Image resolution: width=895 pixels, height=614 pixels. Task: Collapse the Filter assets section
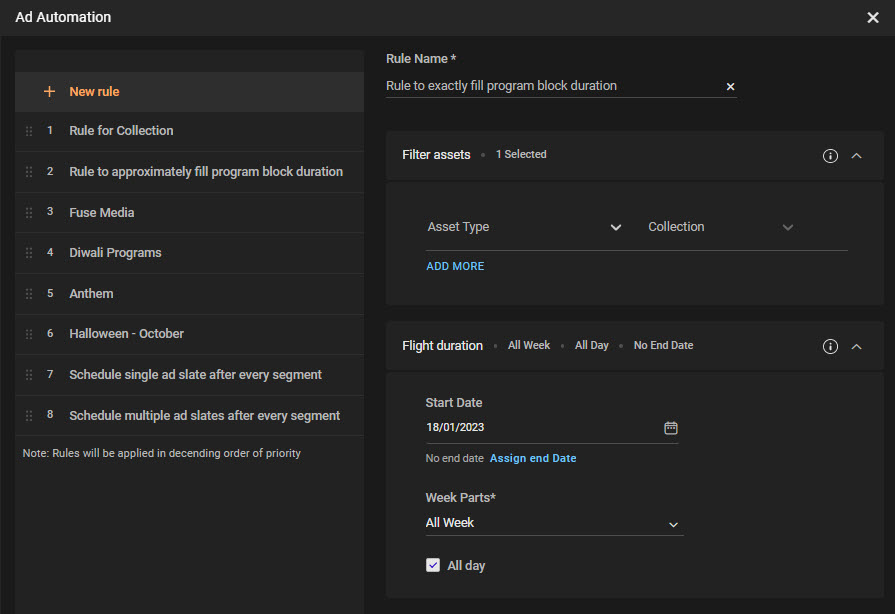[x=857, y=155]
